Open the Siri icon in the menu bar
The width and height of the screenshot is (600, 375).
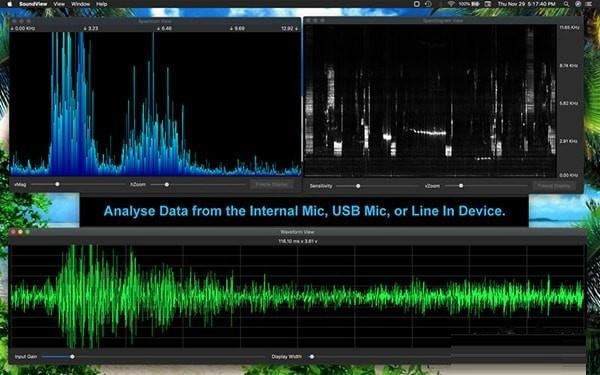[x=578, y=4]
